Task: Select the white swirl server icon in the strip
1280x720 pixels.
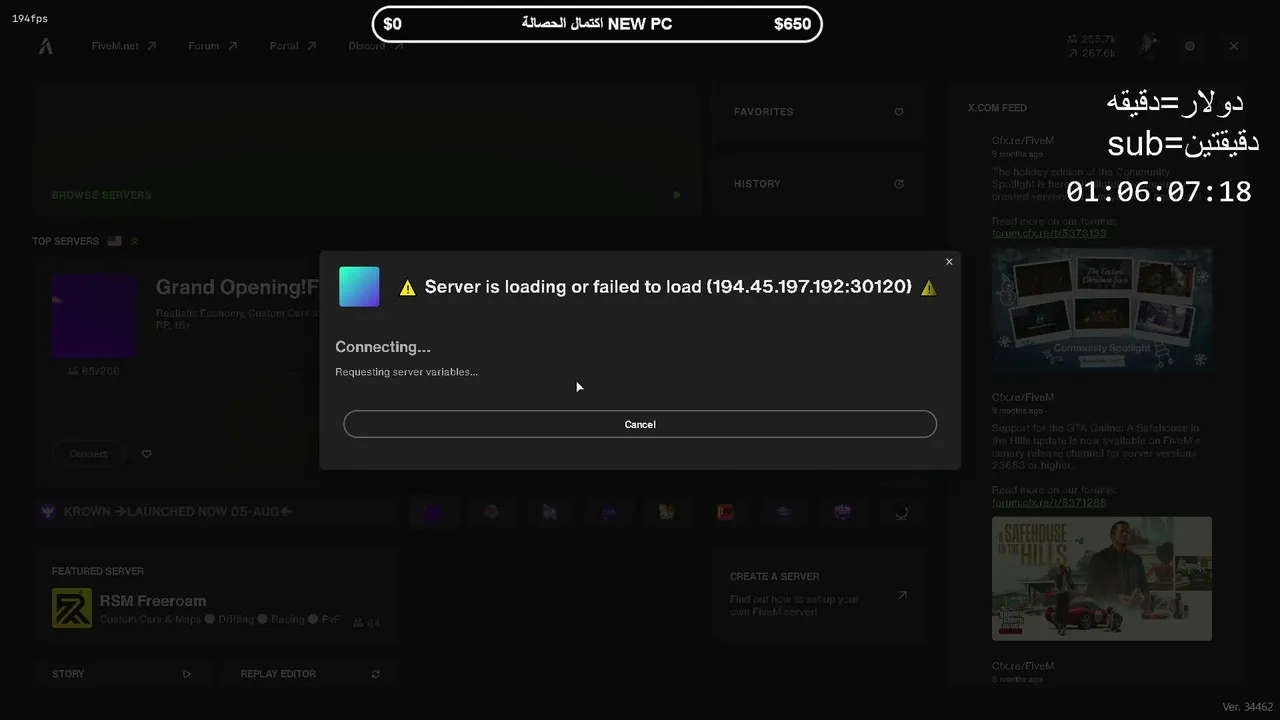Action: pos(901,512)
